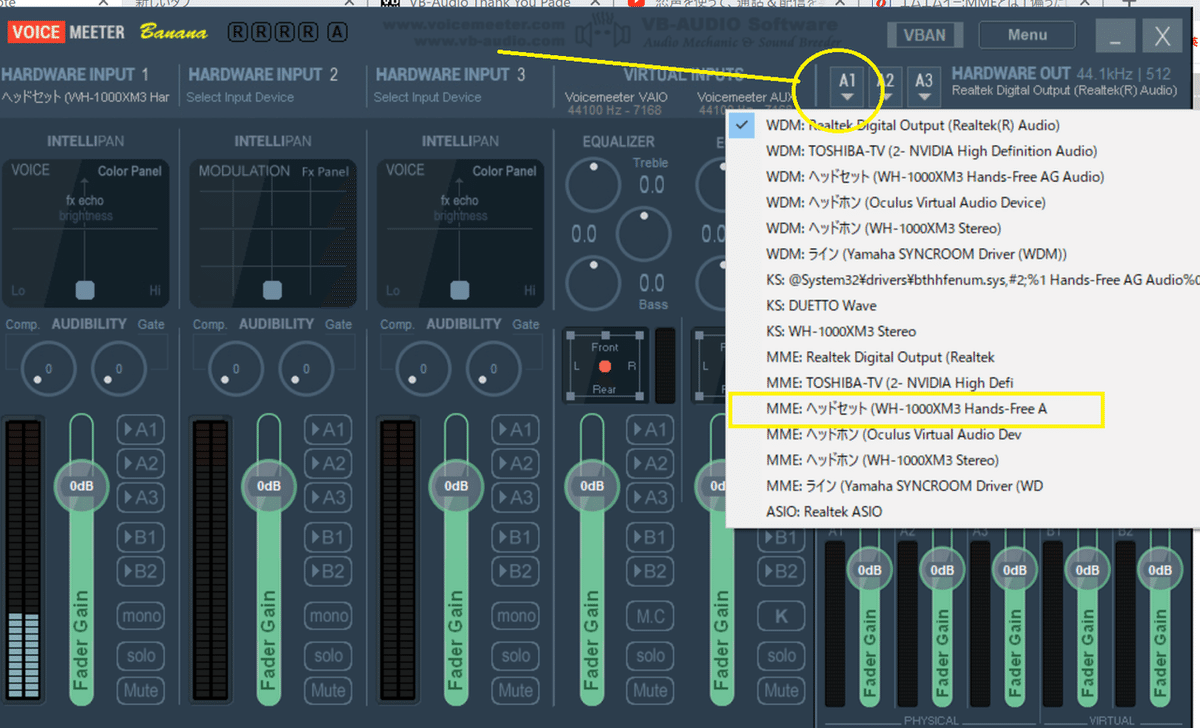Click master A1 bus 0dB fader
The height and width of the screenshot is (728, 1200).
tap(868, 570)
